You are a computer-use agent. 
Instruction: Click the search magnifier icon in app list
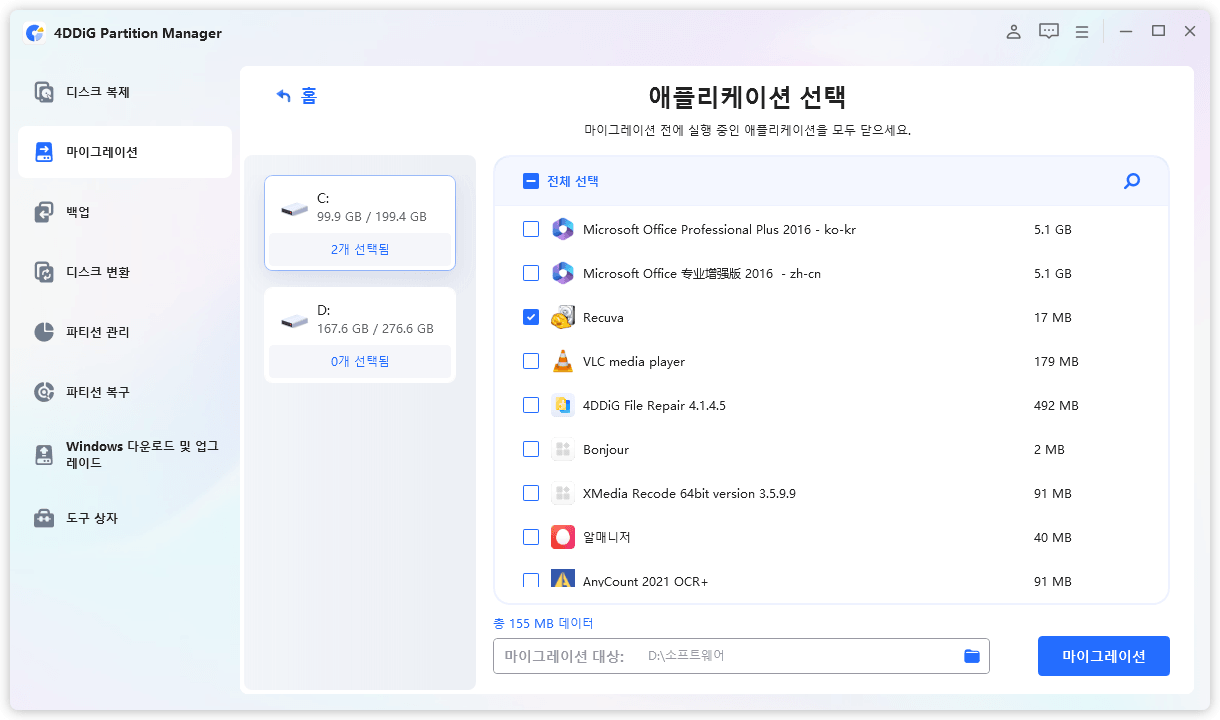click(1132, 181)
